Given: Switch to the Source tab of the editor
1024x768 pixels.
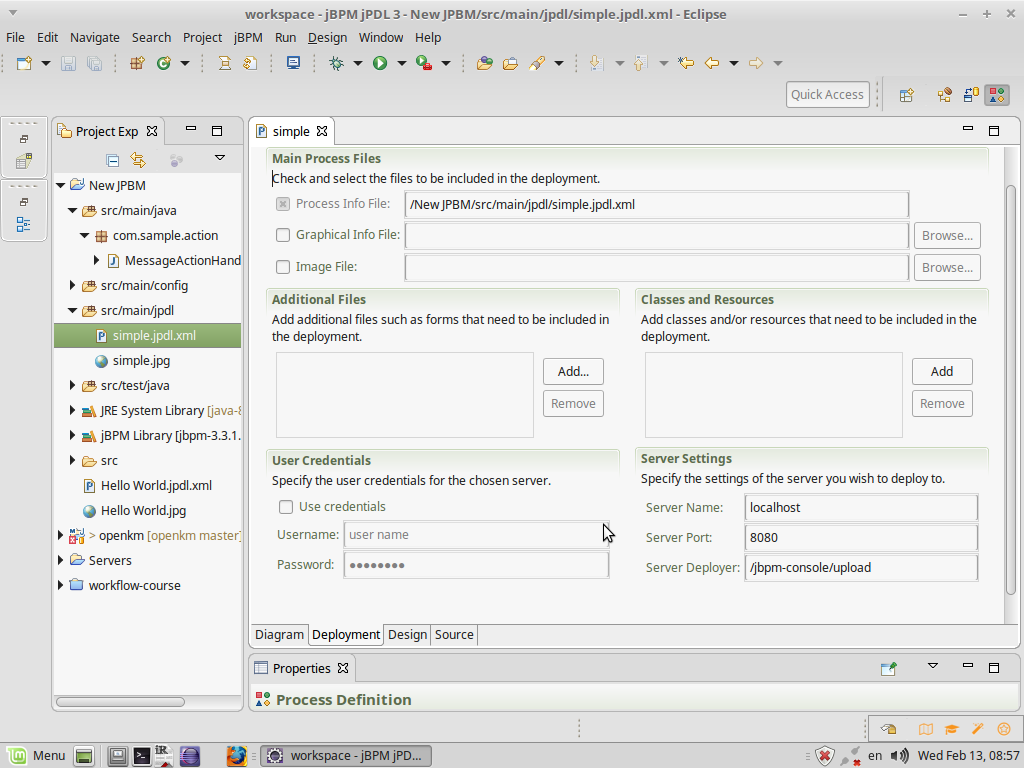Looking at the screenshot, I should point(454,634).
